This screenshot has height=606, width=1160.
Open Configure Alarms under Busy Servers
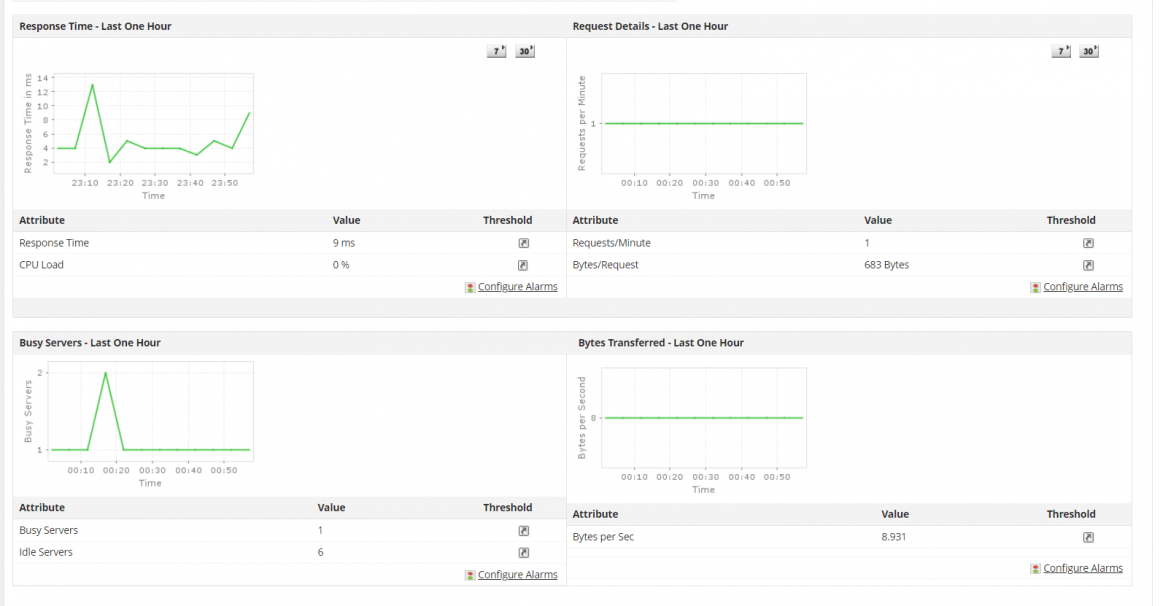[x=517, y=574]
